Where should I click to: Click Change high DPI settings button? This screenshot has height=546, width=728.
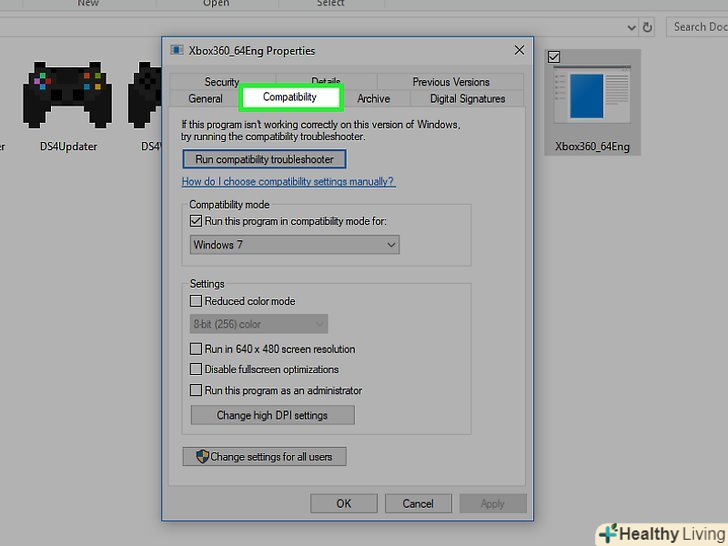(x=273, y=415)
